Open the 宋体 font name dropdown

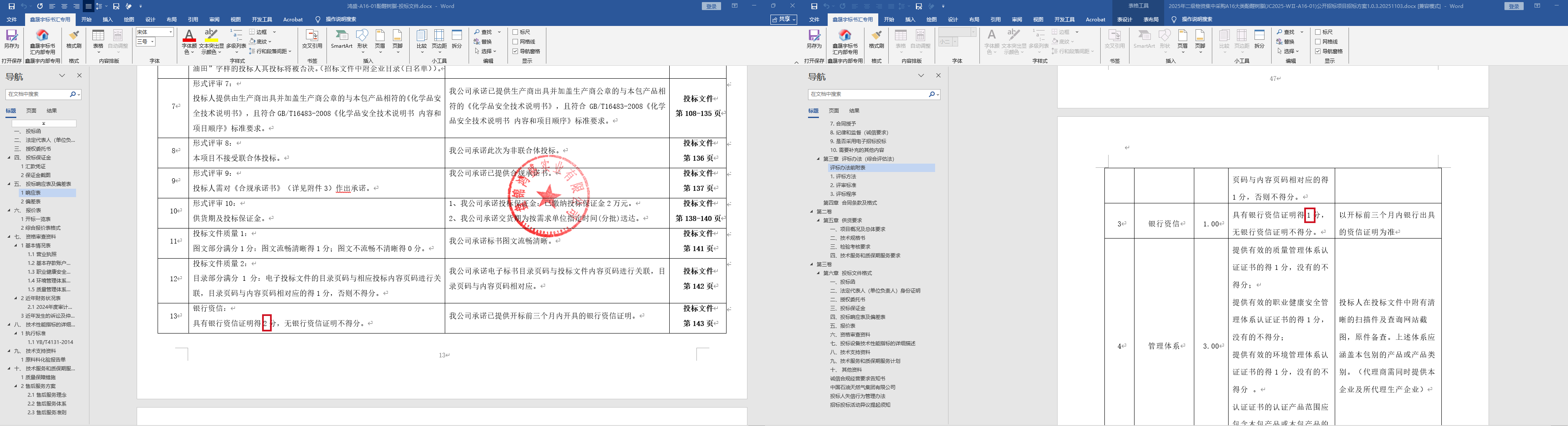(171, 32)
